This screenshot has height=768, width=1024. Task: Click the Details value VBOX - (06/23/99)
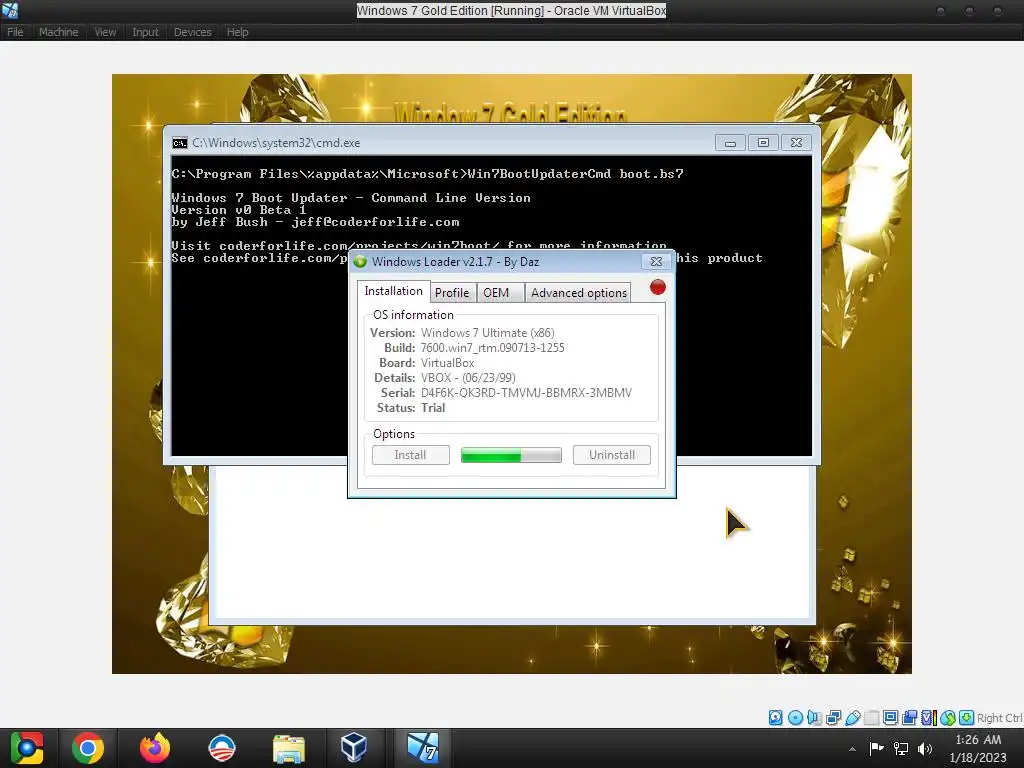click(x=468, y=378)
